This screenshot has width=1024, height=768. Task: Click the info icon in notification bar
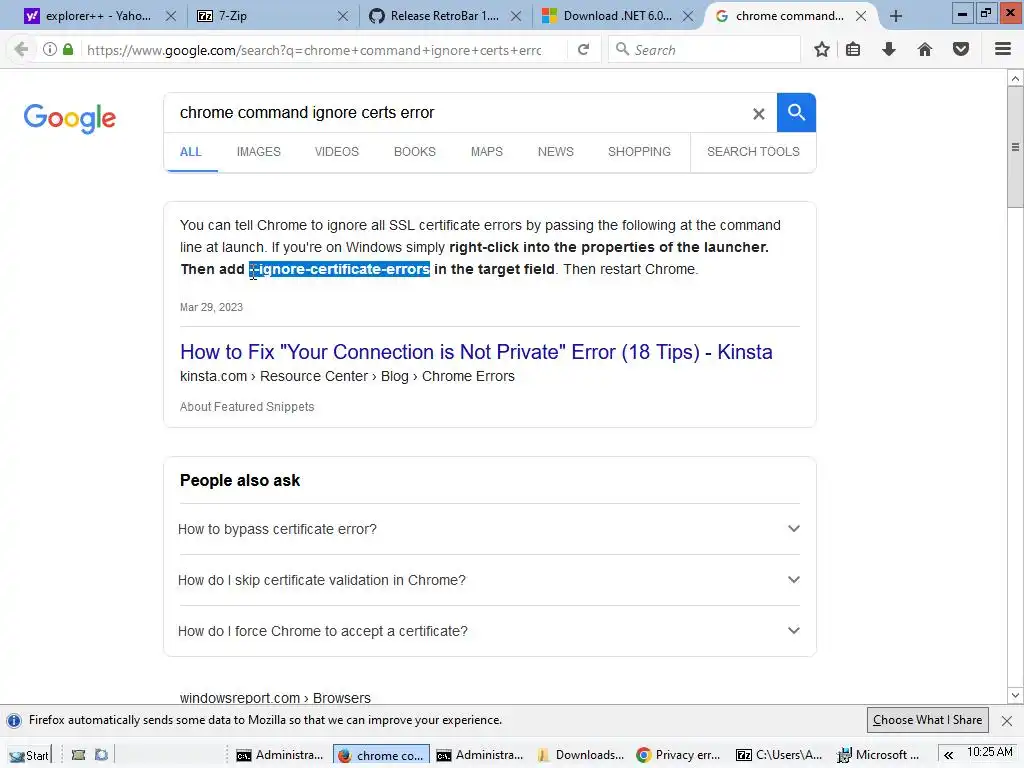click(x=14, y=720)
